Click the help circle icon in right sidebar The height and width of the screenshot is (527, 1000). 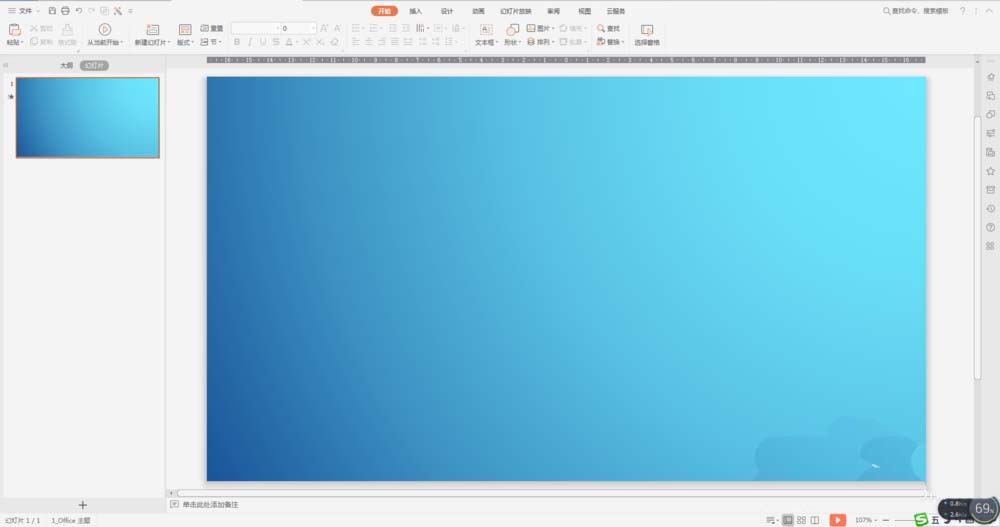[990, 227]
